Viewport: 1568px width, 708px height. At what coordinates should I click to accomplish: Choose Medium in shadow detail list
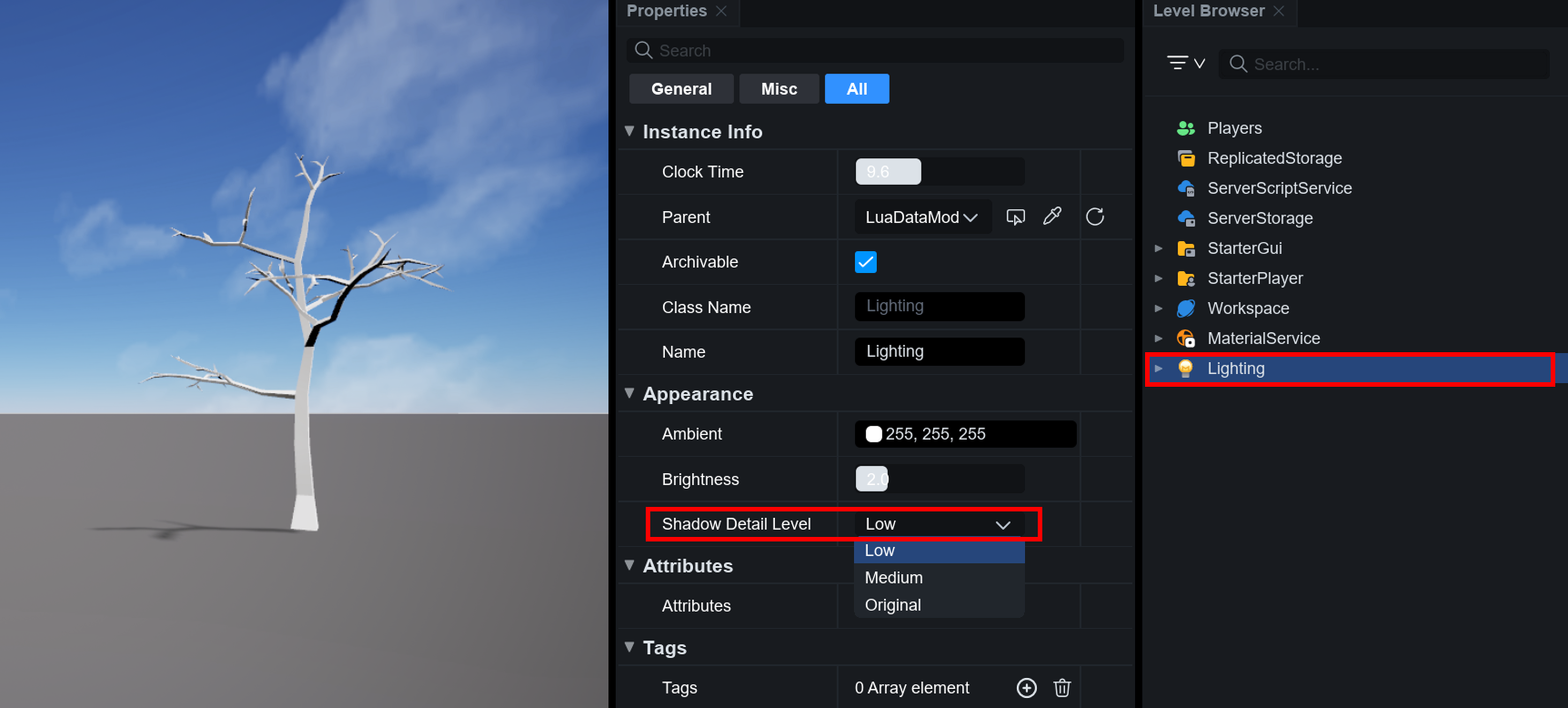(x=894, y=578)
